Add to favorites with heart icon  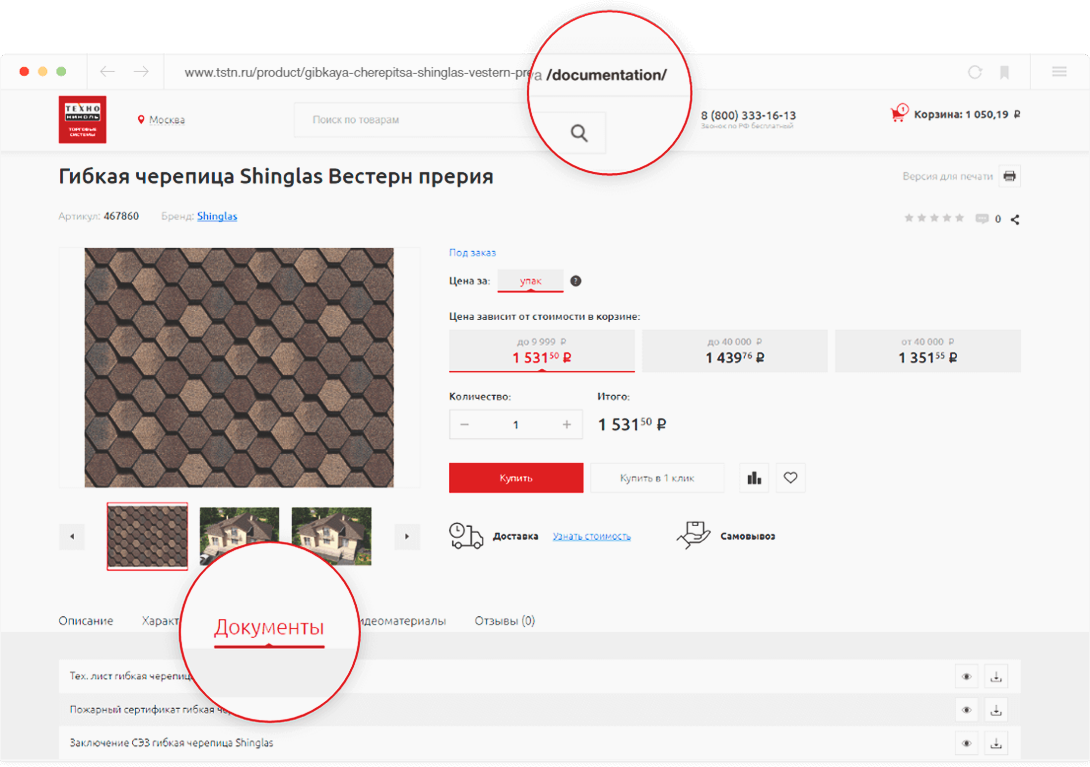click(x=790, y=478)
